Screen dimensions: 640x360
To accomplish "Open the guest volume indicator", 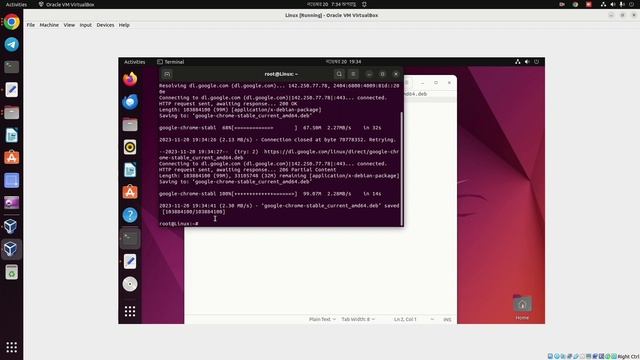I will [x=527, y=62].
